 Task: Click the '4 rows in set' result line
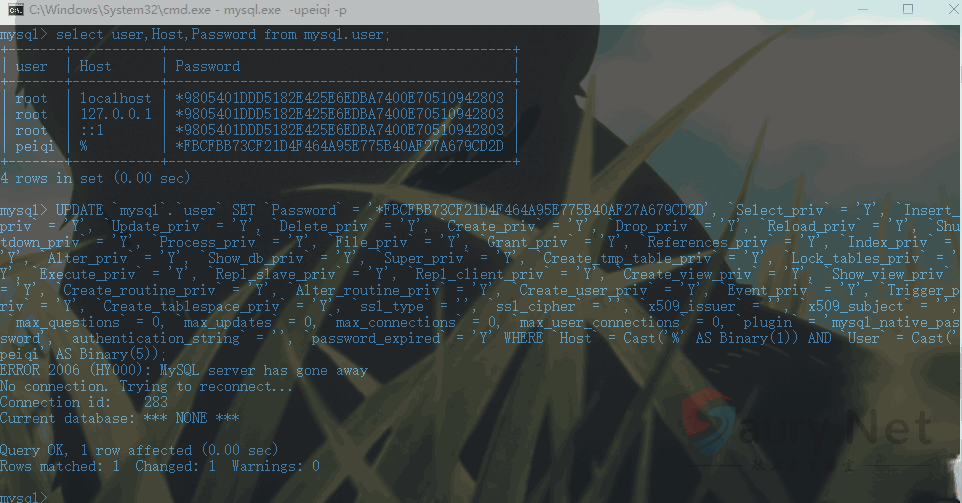click(x=95, y=179)
